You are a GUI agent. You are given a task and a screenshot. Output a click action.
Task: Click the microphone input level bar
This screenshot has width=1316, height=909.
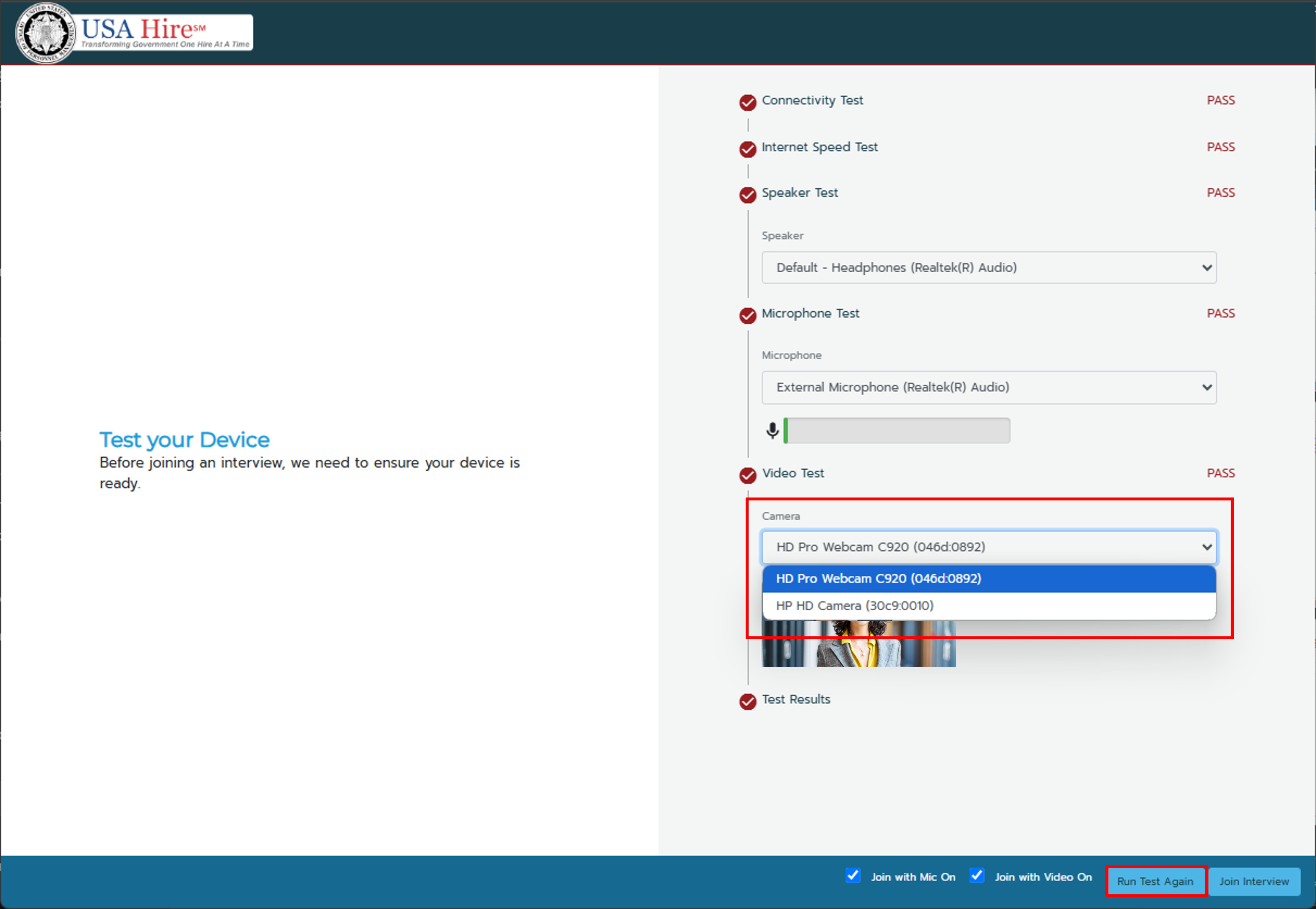point(897,430)
